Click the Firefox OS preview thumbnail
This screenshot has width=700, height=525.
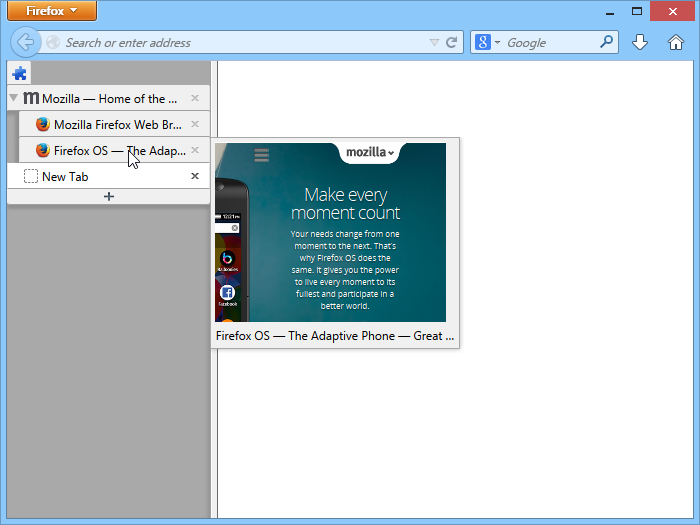click(330, 232)
